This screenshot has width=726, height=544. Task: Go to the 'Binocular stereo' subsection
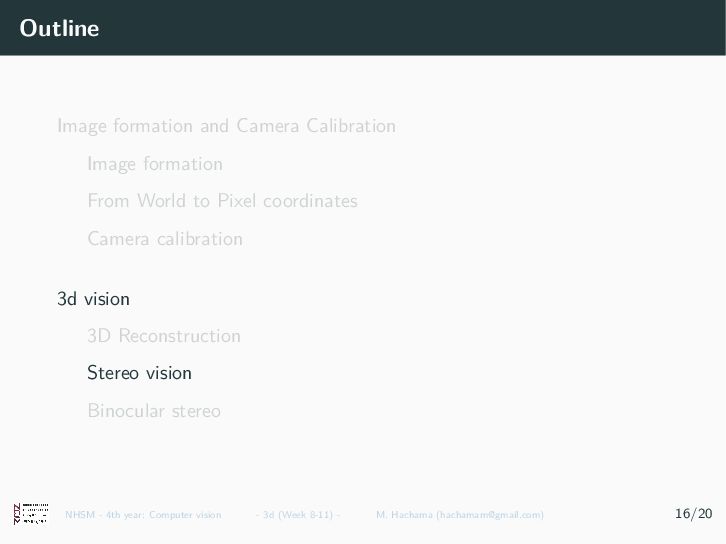154,411
